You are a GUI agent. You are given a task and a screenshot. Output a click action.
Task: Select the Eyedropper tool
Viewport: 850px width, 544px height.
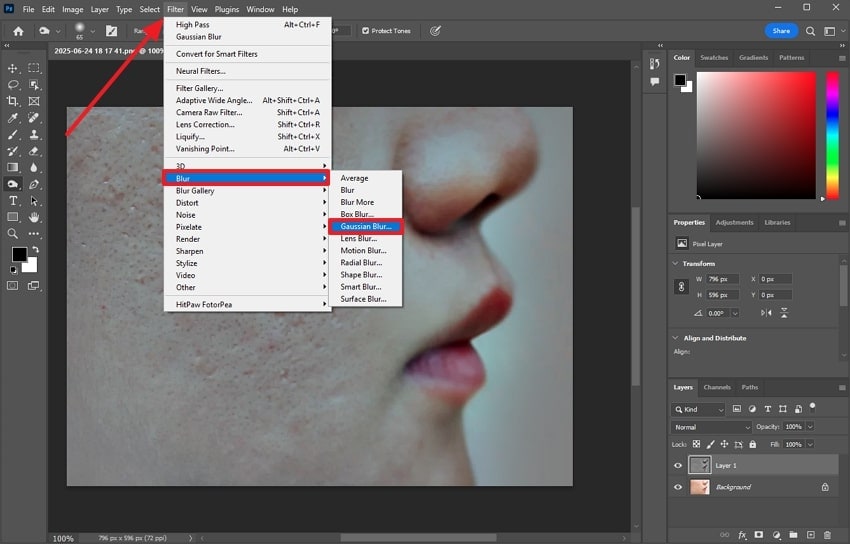pos(12,118)
